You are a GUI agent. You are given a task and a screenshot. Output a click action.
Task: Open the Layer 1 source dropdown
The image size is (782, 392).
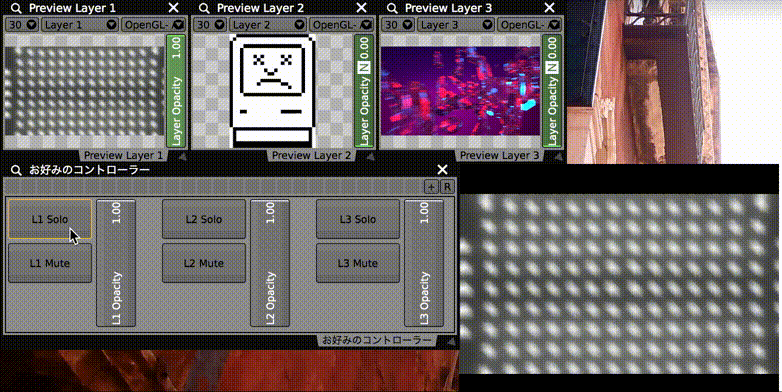click(79, 25)
